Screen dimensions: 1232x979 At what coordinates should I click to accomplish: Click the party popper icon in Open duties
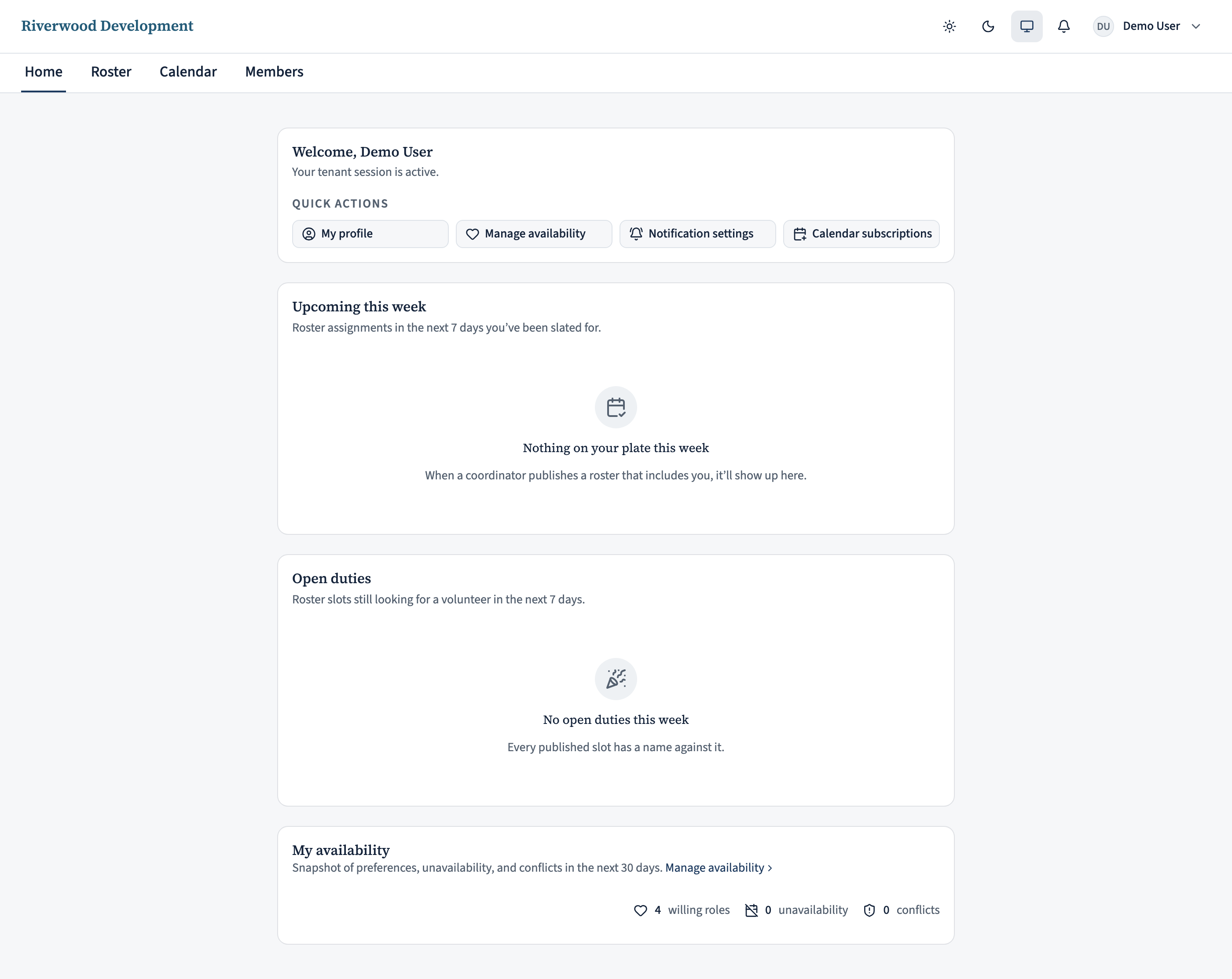(616, 679)
